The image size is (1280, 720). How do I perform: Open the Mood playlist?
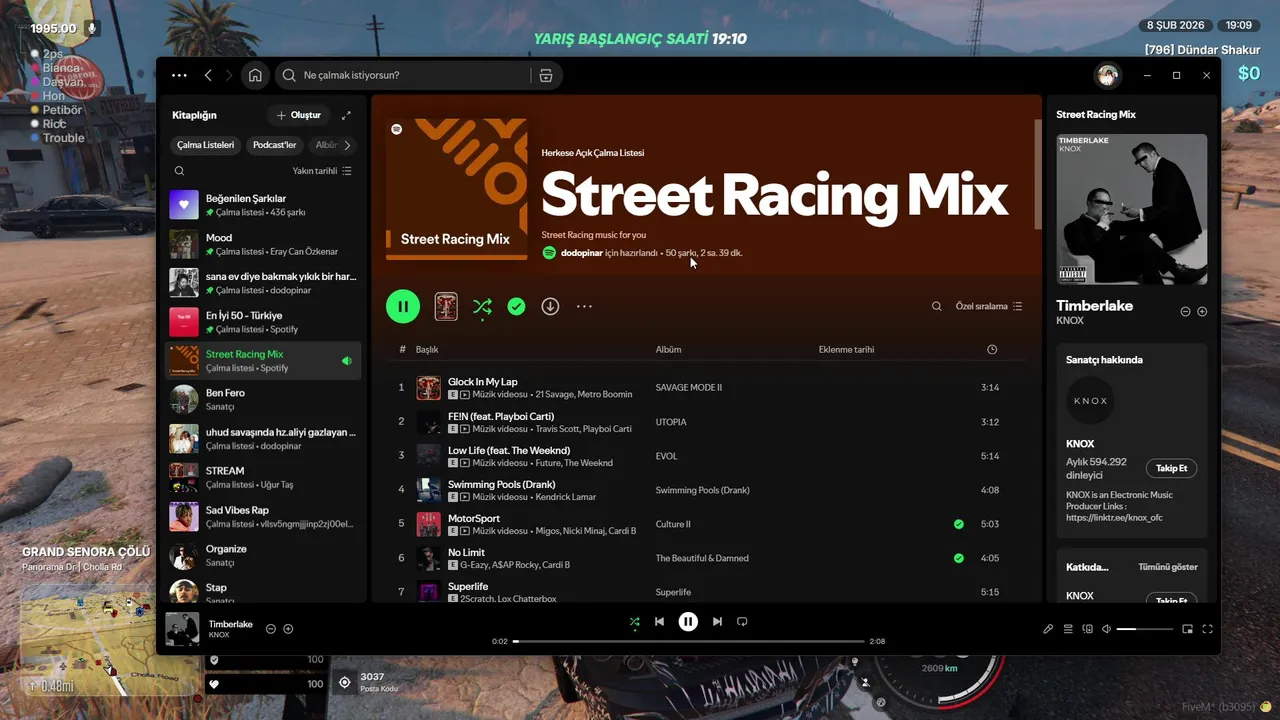point(264,244)
